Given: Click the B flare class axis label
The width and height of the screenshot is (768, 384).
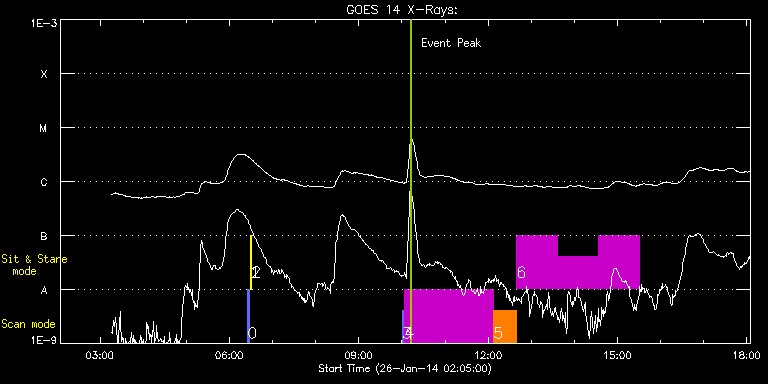Looking at the screenshot, I should (44, 236).
